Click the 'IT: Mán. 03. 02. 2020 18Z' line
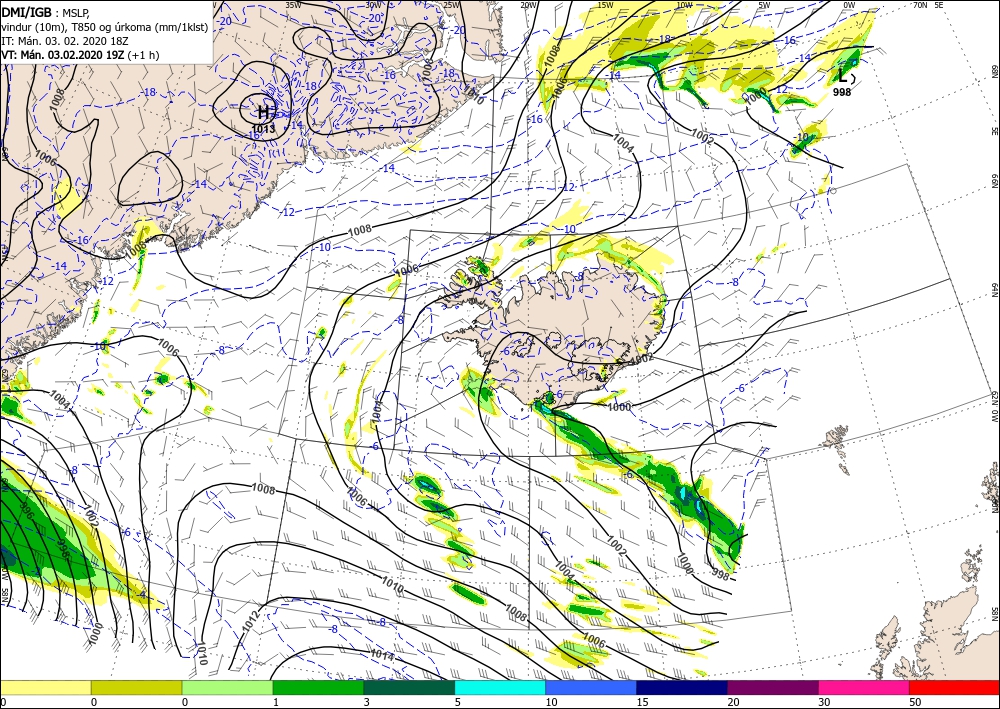The width and height of the screenshot is (1000, 709). (64, 41)
